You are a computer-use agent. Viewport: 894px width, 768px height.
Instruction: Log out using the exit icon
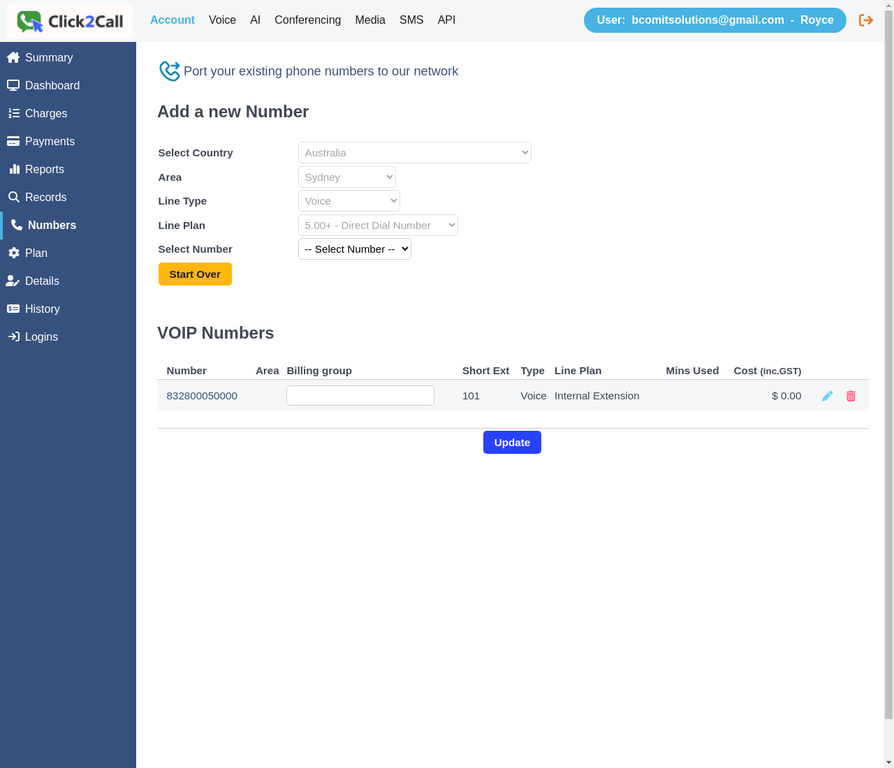click(x=866, y=19)
